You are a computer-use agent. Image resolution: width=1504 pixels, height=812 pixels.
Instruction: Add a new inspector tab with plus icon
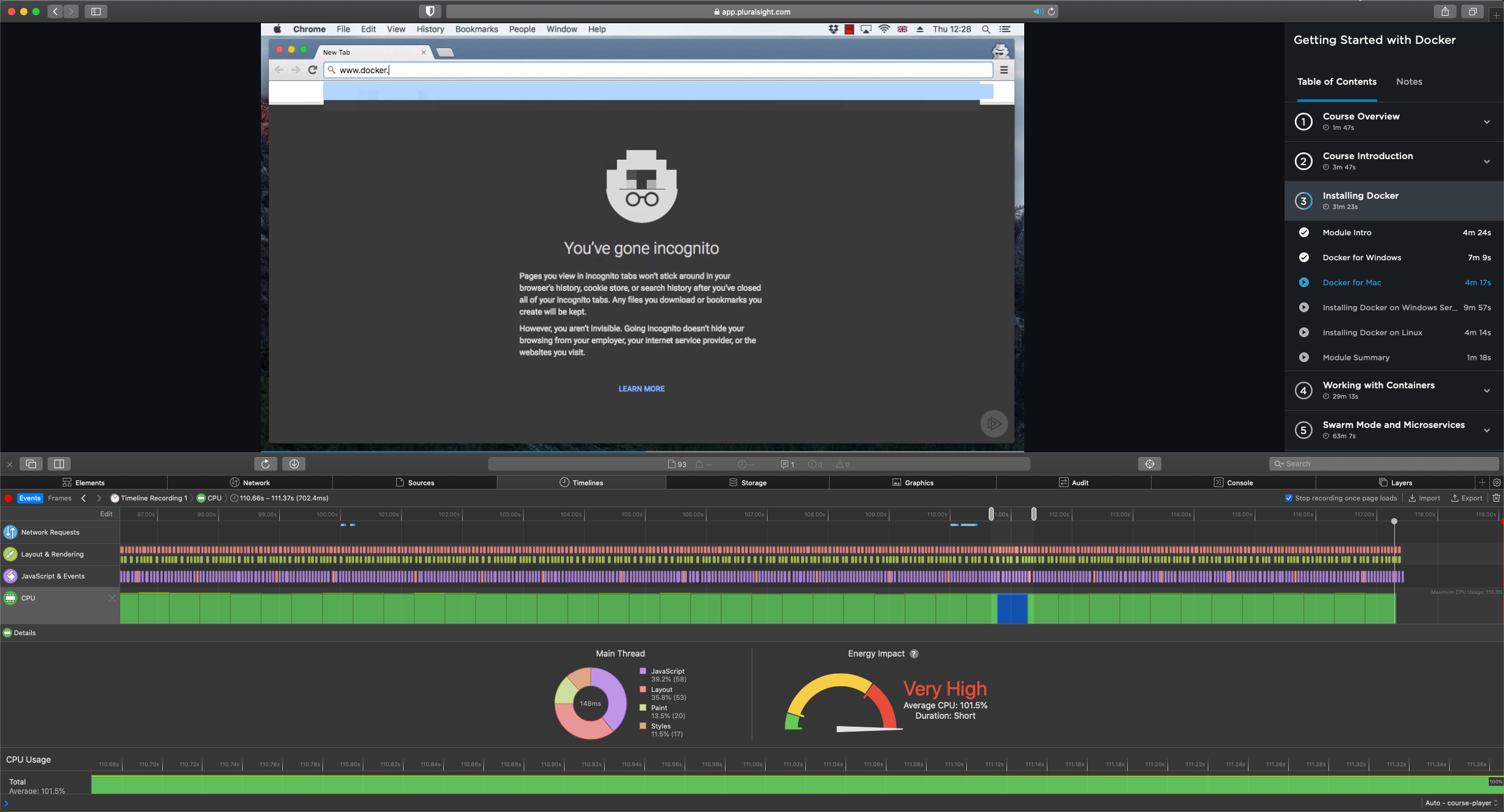pyautogui.click(x=1481, y=482)
